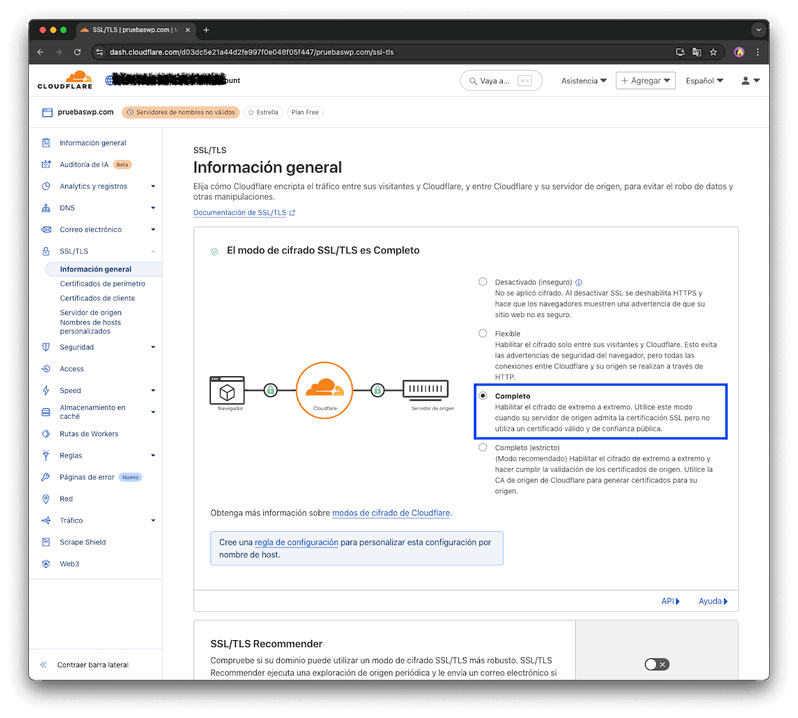The image size is (798, 718).
Task: Click the info icon beside Desactivado
Action: (579, 282)
